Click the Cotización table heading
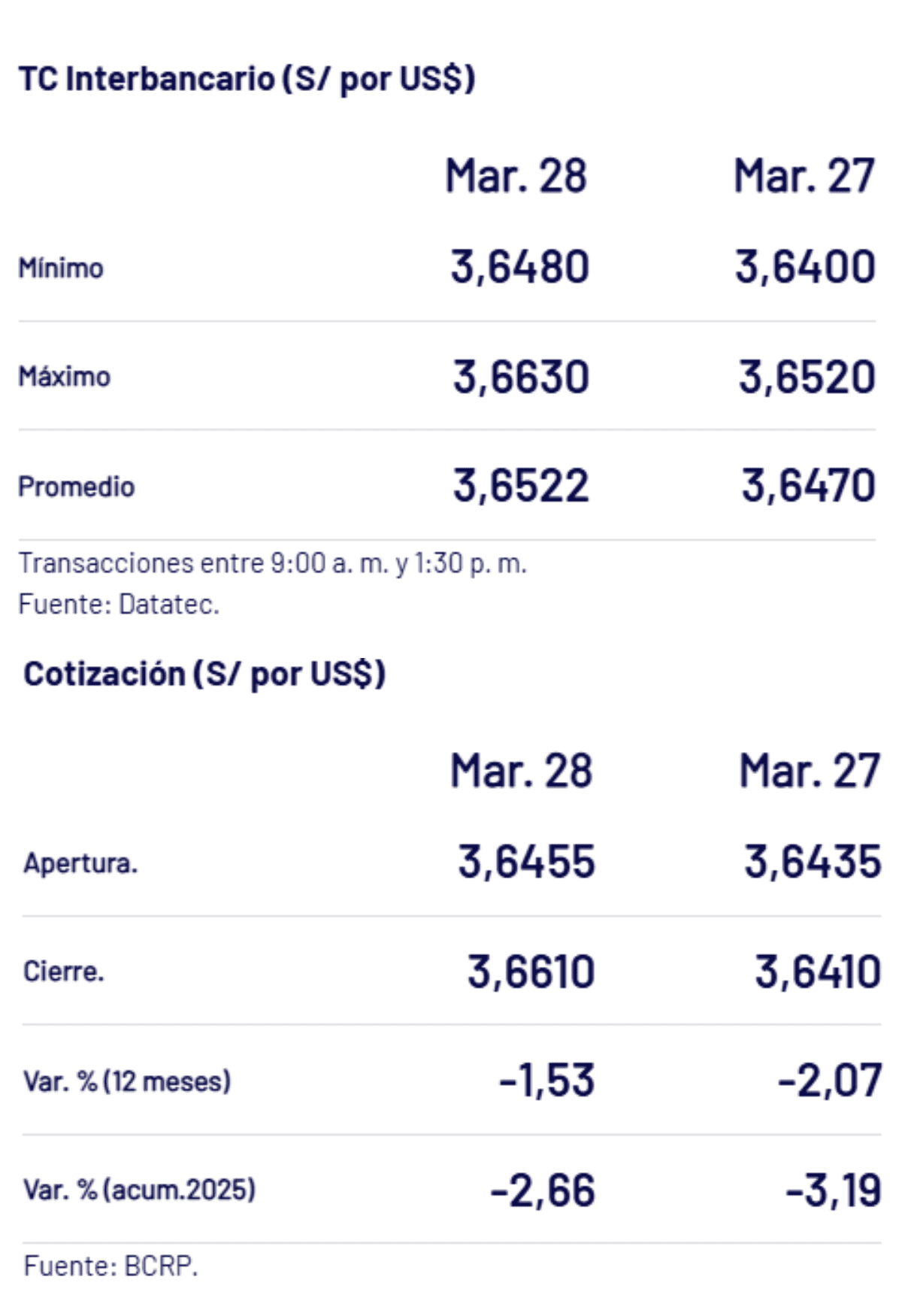The image size is (902, 1316). 204,674
